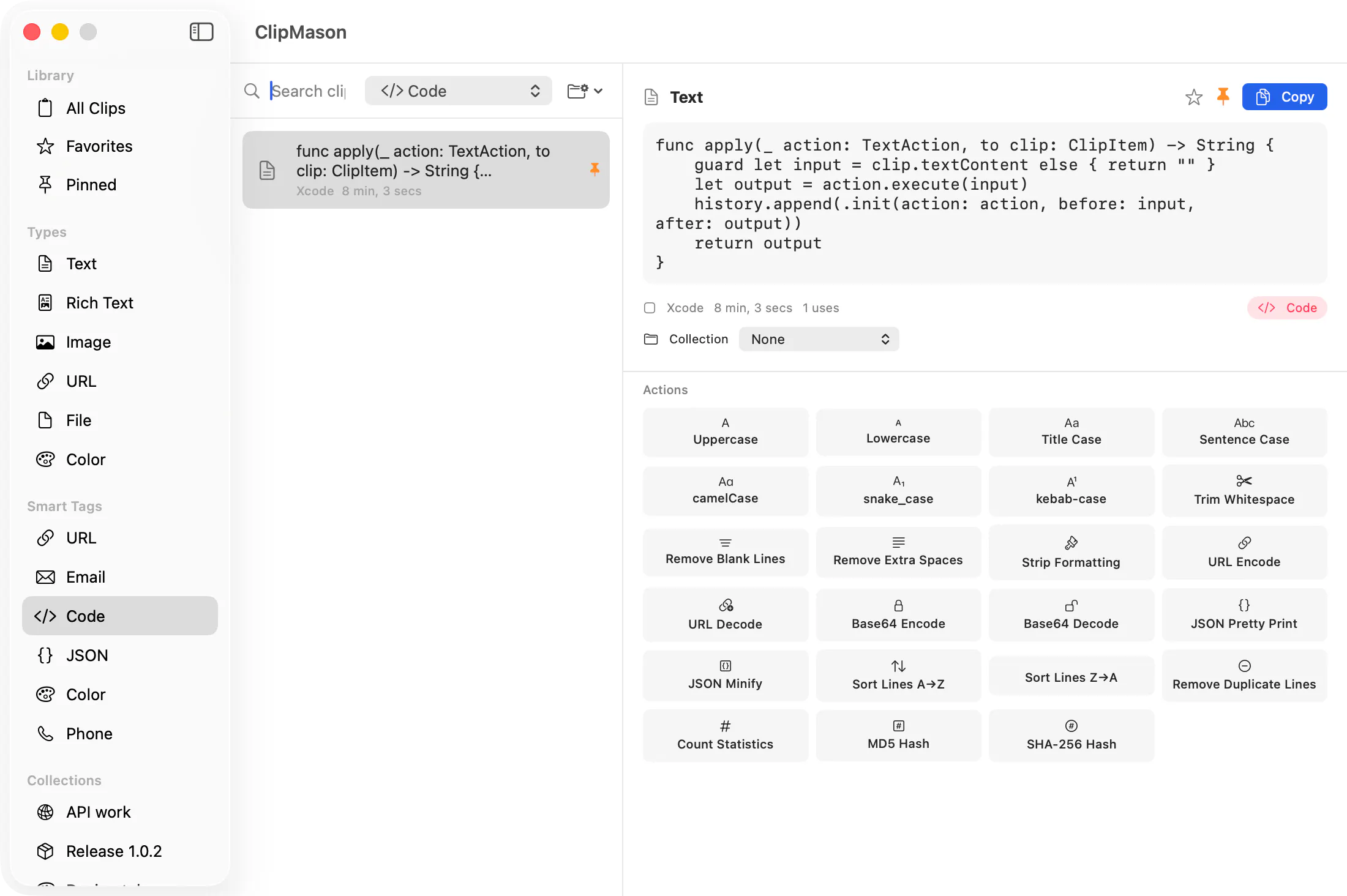Open the API work collection
This screenshot has width=1347, height=896.
[x=120, y=812]
